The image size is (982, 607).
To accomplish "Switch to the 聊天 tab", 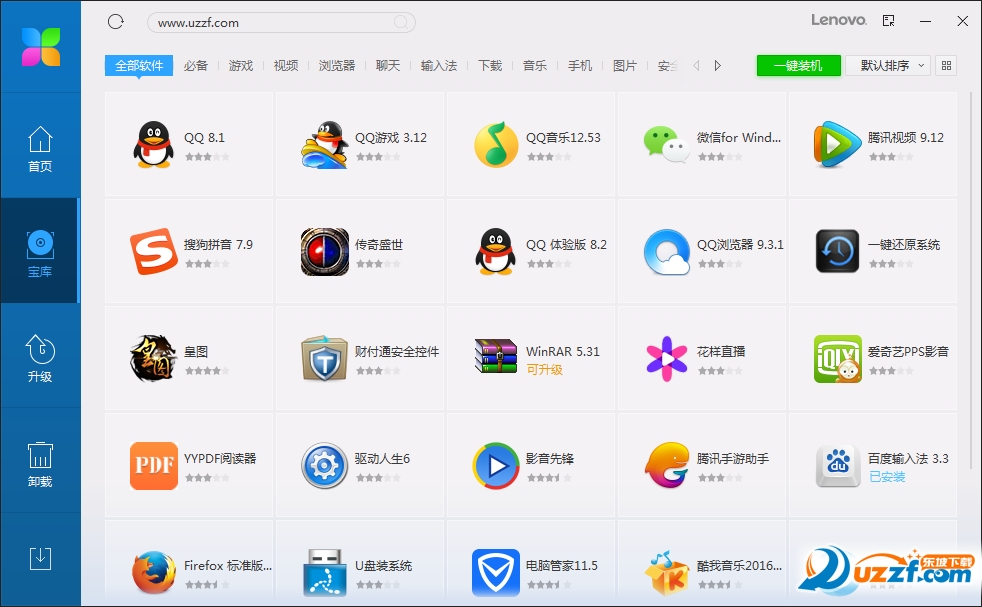I will (388, 65).
